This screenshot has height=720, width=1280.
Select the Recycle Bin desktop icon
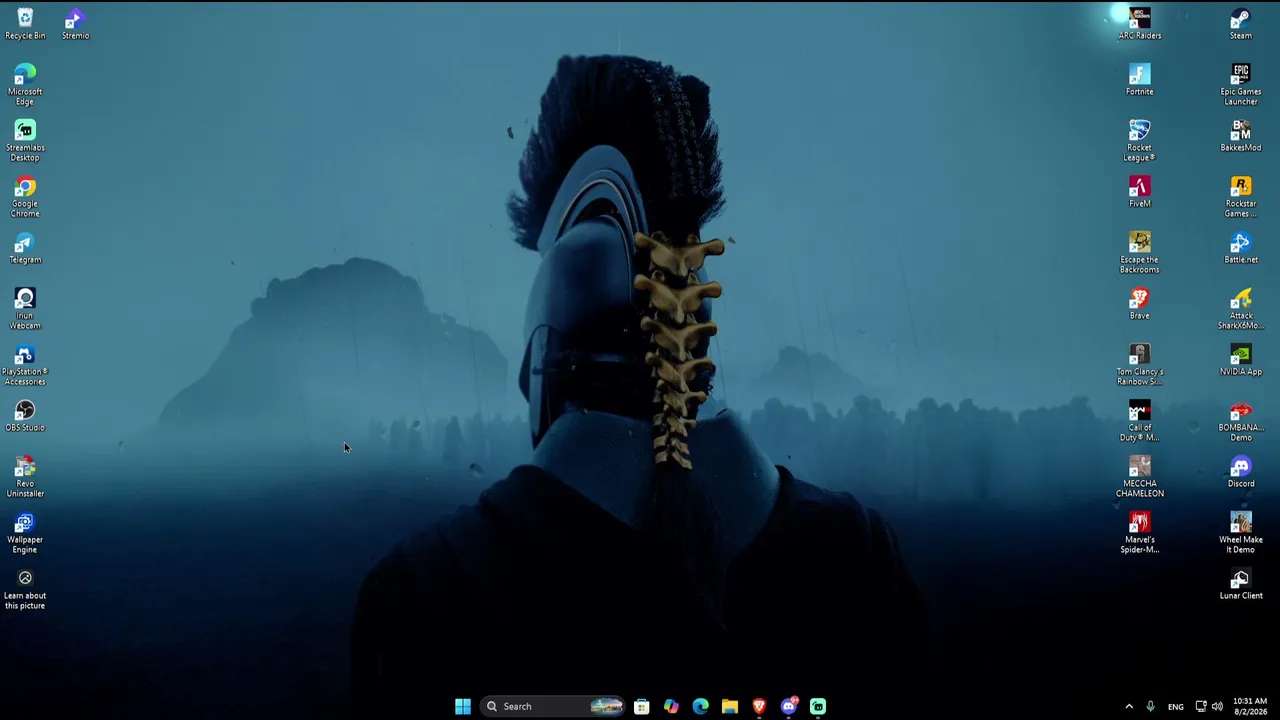pyautogui.click(x=25, y=24)
